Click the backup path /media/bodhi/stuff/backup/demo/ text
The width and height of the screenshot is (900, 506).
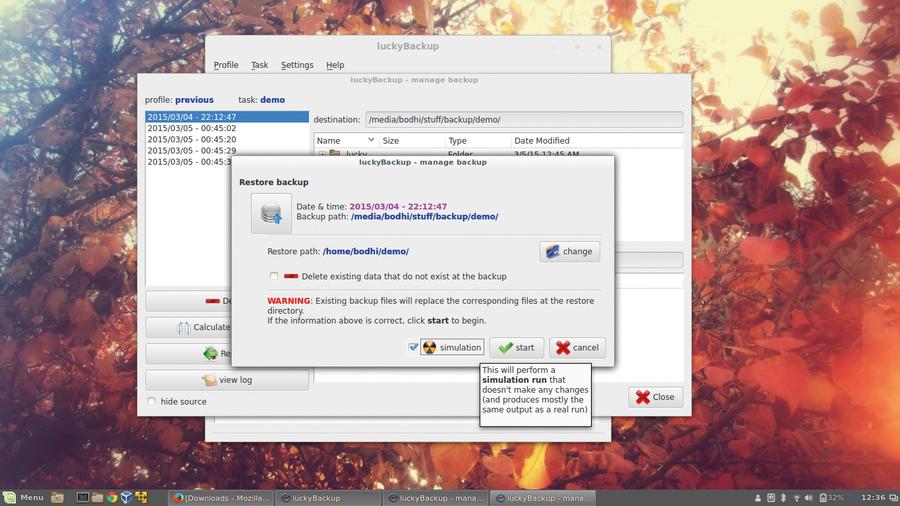(425, 216)
